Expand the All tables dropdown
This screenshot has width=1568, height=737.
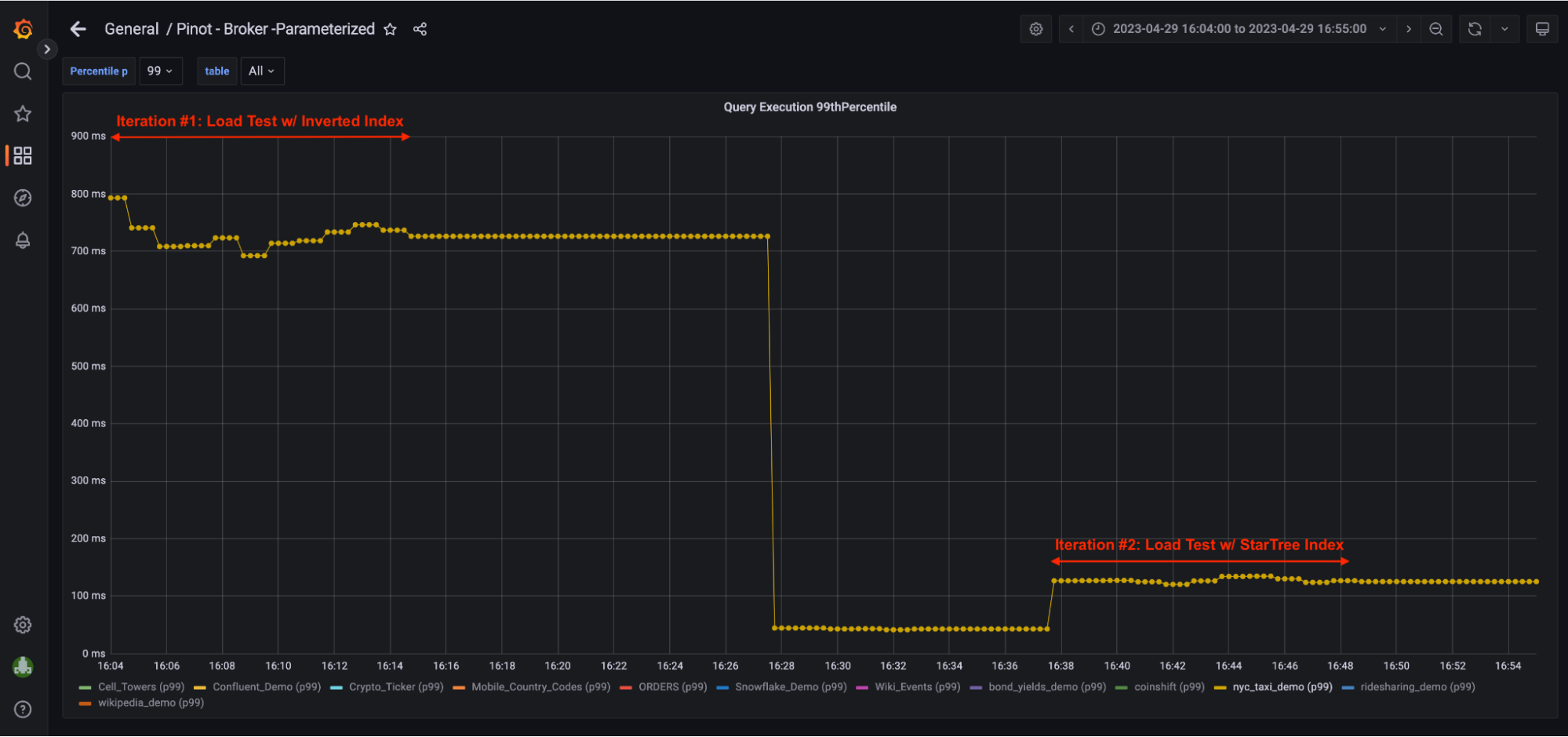point(262,71)
